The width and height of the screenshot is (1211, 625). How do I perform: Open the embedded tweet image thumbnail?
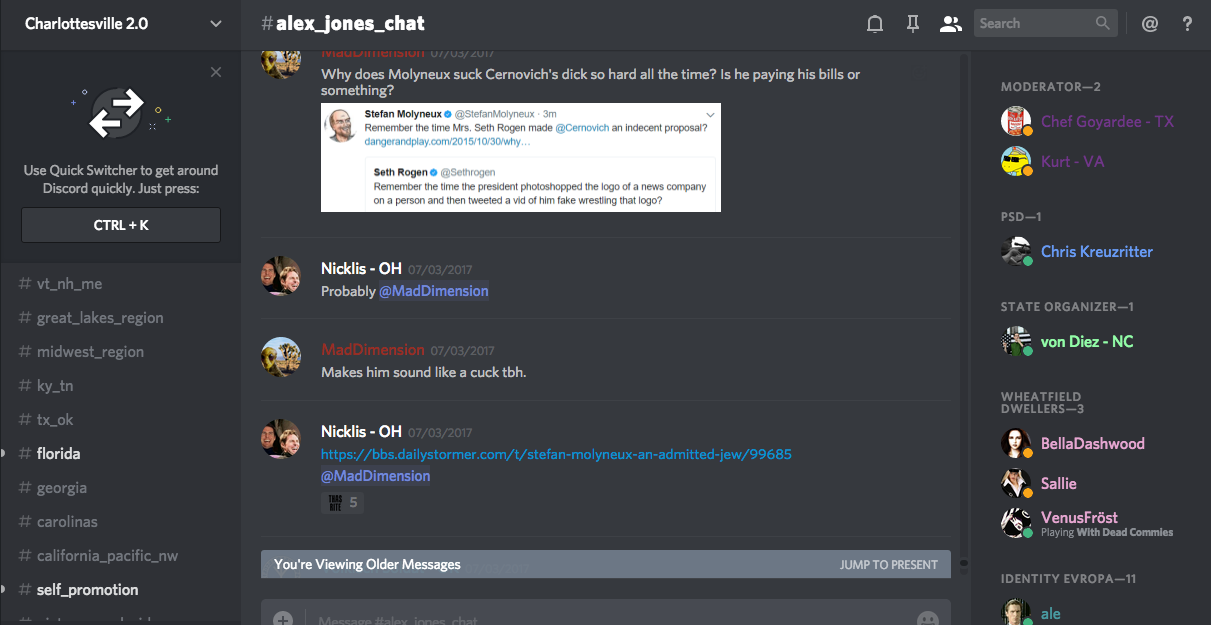coord(520,157)
